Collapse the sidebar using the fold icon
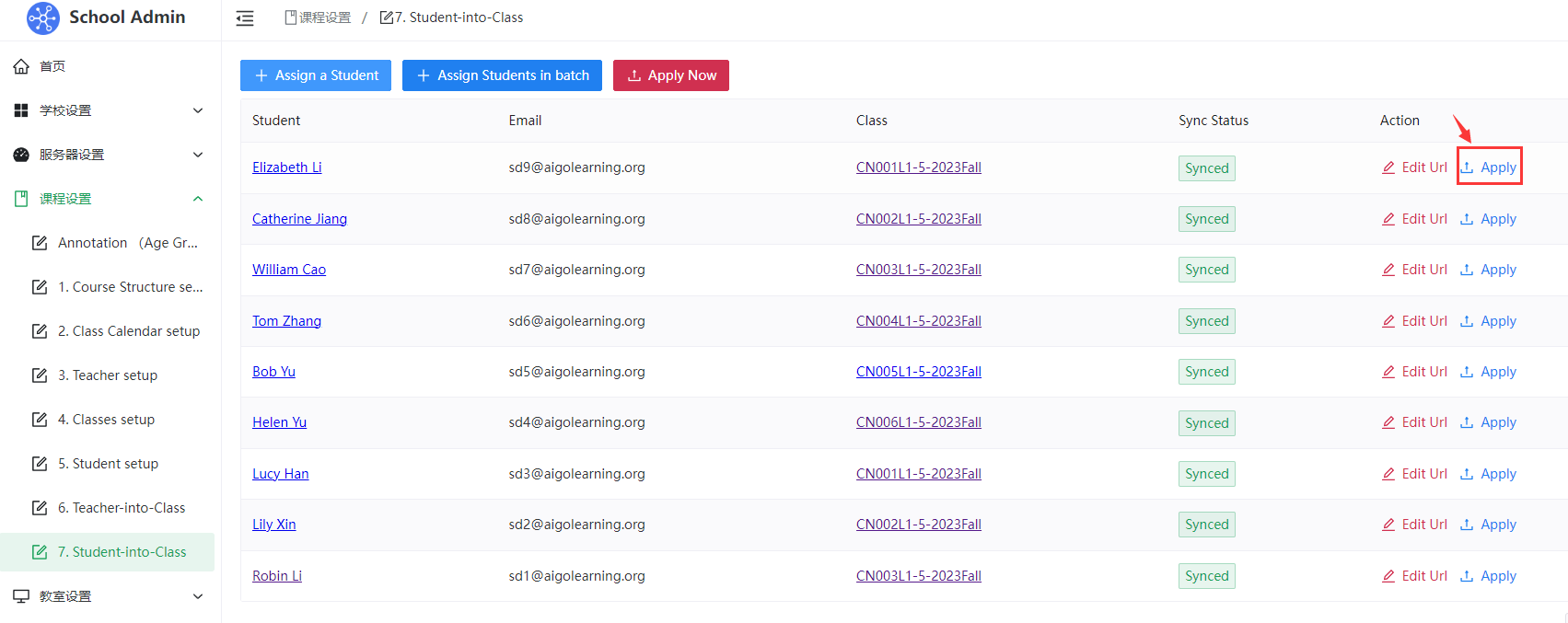Viewport: 1568px width, 623px height. [x=245, y=18]
